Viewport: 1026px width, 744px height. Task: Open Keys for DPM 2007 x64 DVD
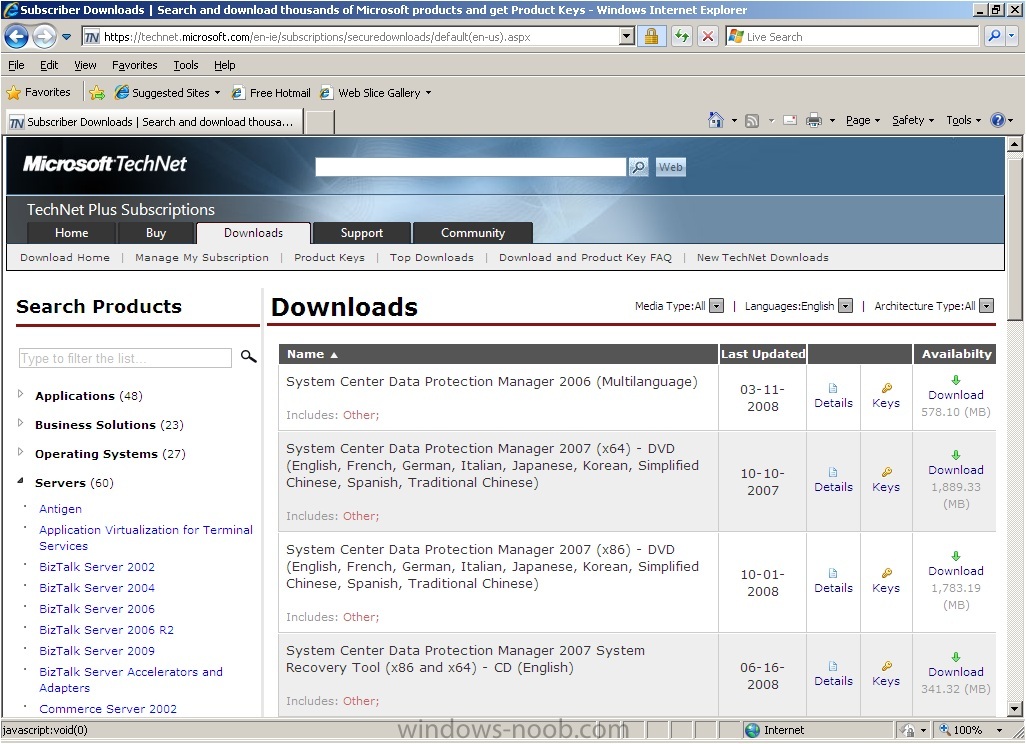886,480
